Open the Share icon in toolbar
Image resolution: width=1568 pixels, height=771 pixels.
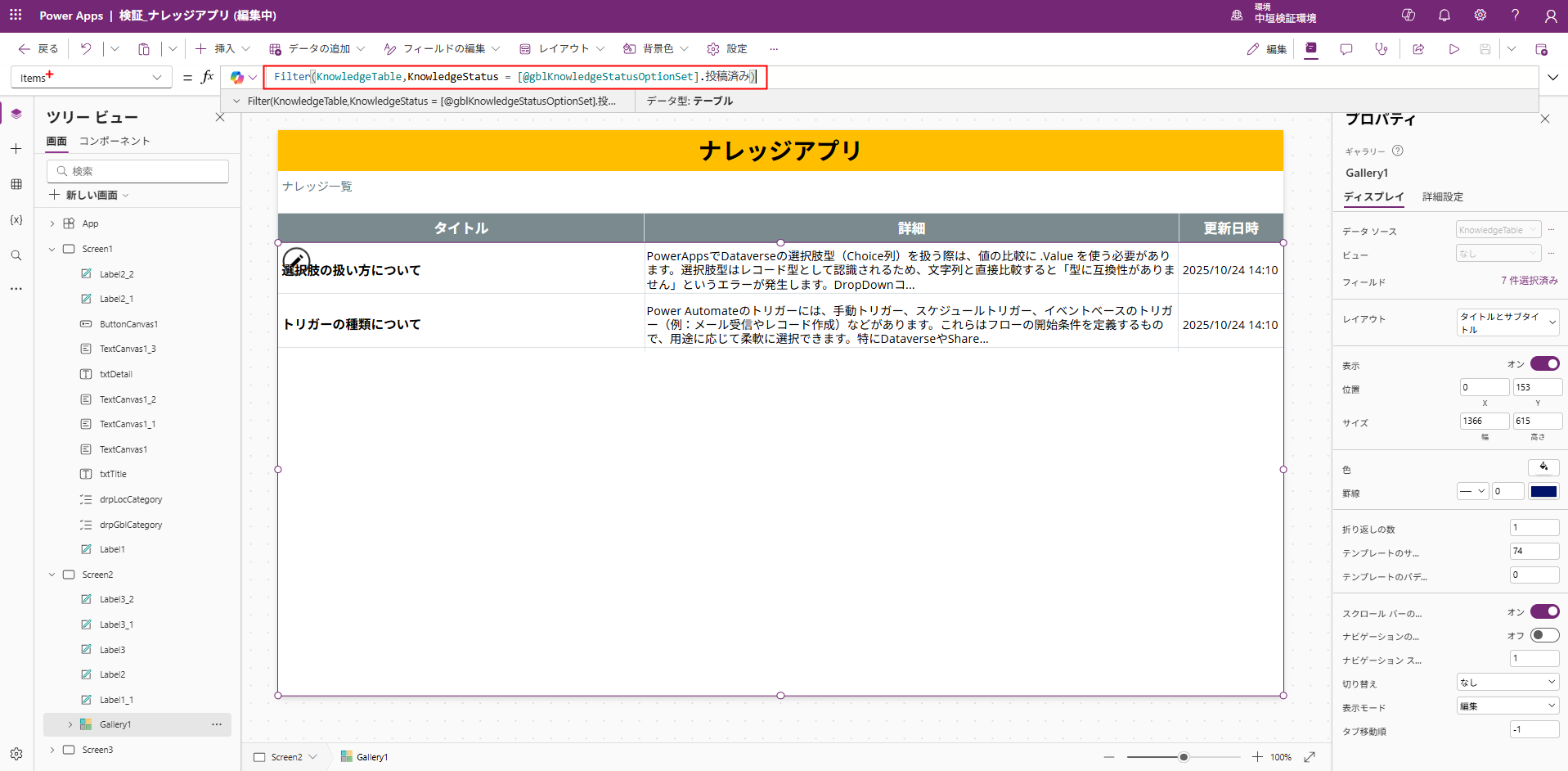point(1418,49)
